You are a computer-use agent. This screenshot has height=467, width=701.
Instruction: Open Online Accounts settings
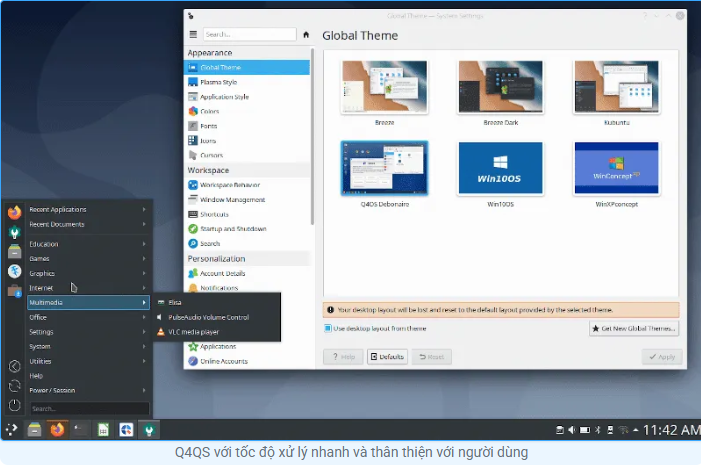(x=247, y=361)
